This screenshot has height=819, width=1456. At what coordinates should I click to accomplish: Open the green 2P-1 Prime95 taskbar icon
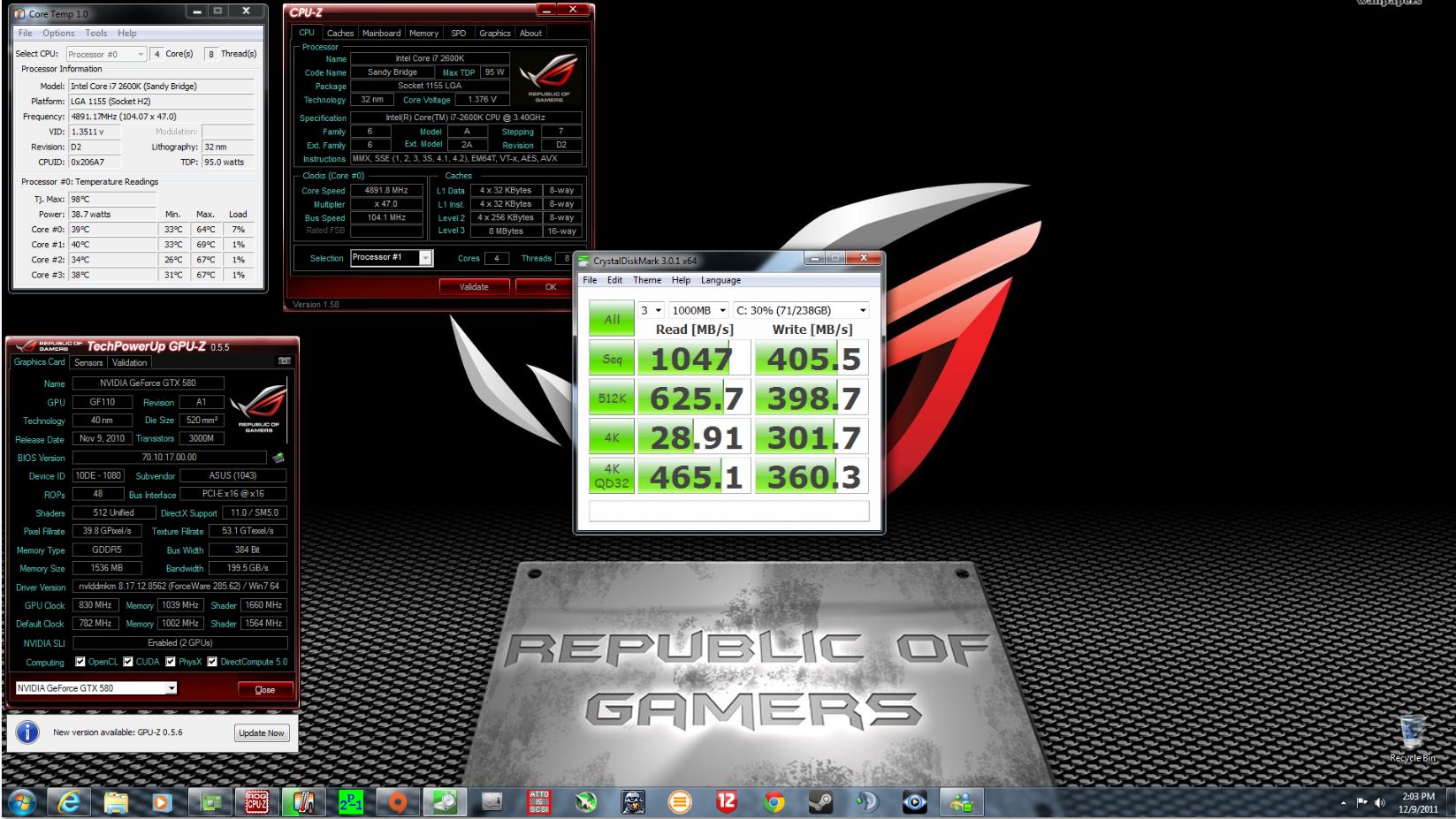351,802
